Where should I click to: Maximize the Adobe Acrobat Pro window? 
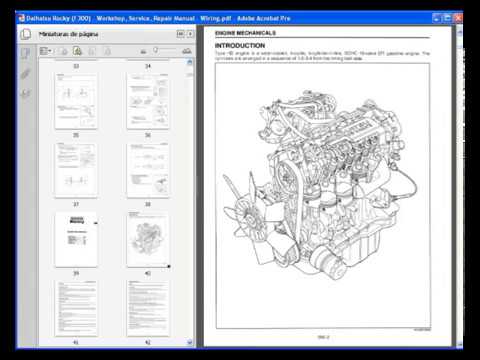tap(447, 18)
